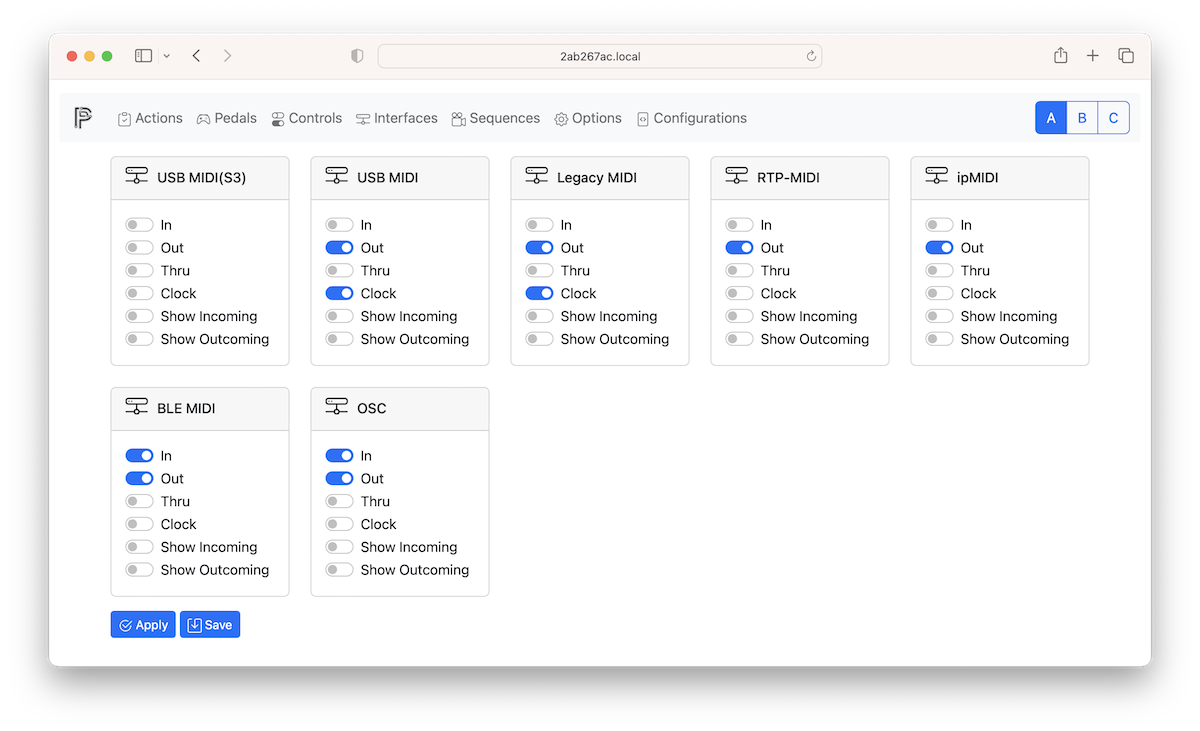1200x731 pixels.
Task: Go forward in Safari history
Action: (x=227, y=56)
